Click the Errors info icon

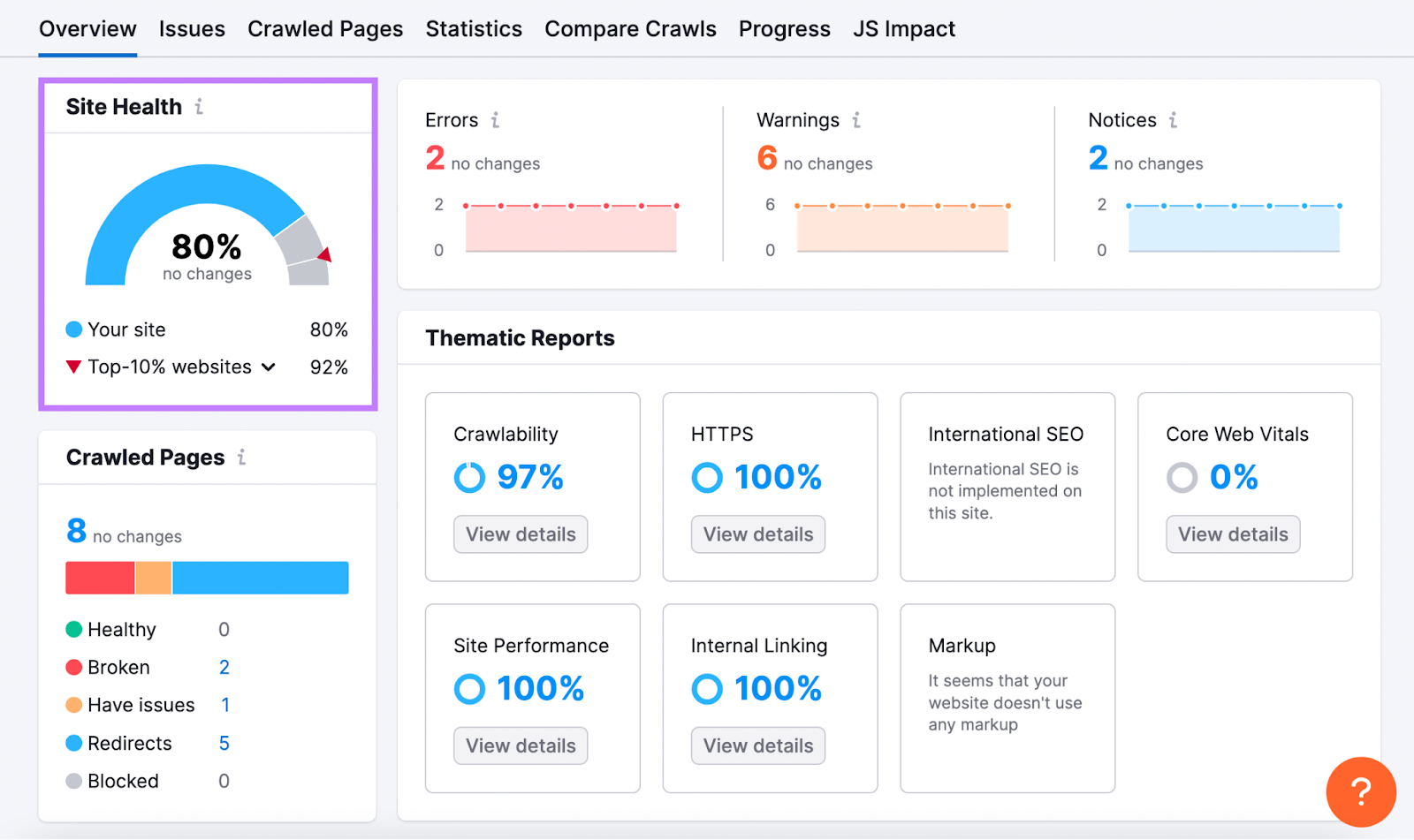click(495, 120)
